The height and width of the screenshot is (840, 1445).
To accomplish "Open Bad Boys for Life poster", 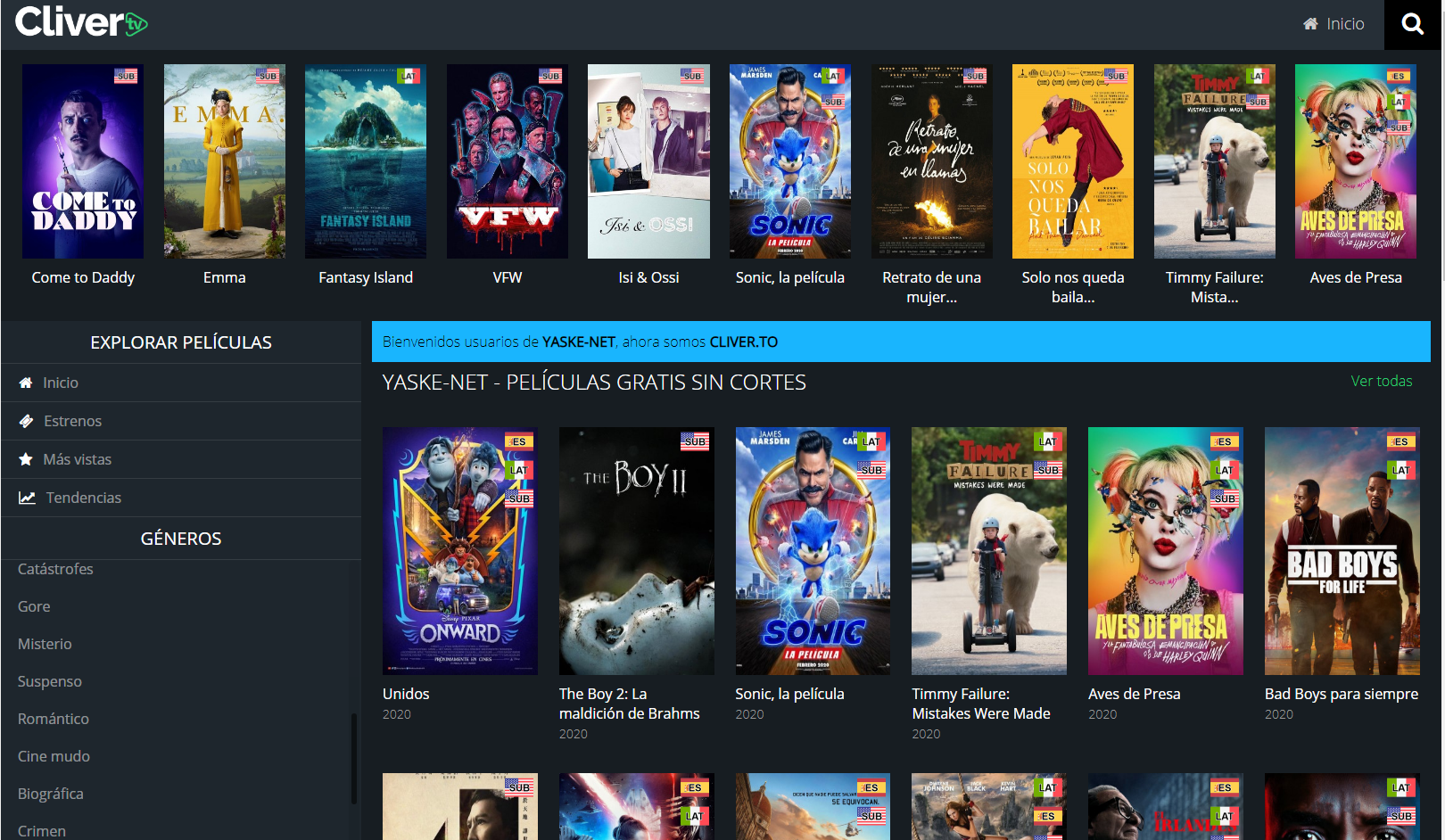I will [1342, 551].
